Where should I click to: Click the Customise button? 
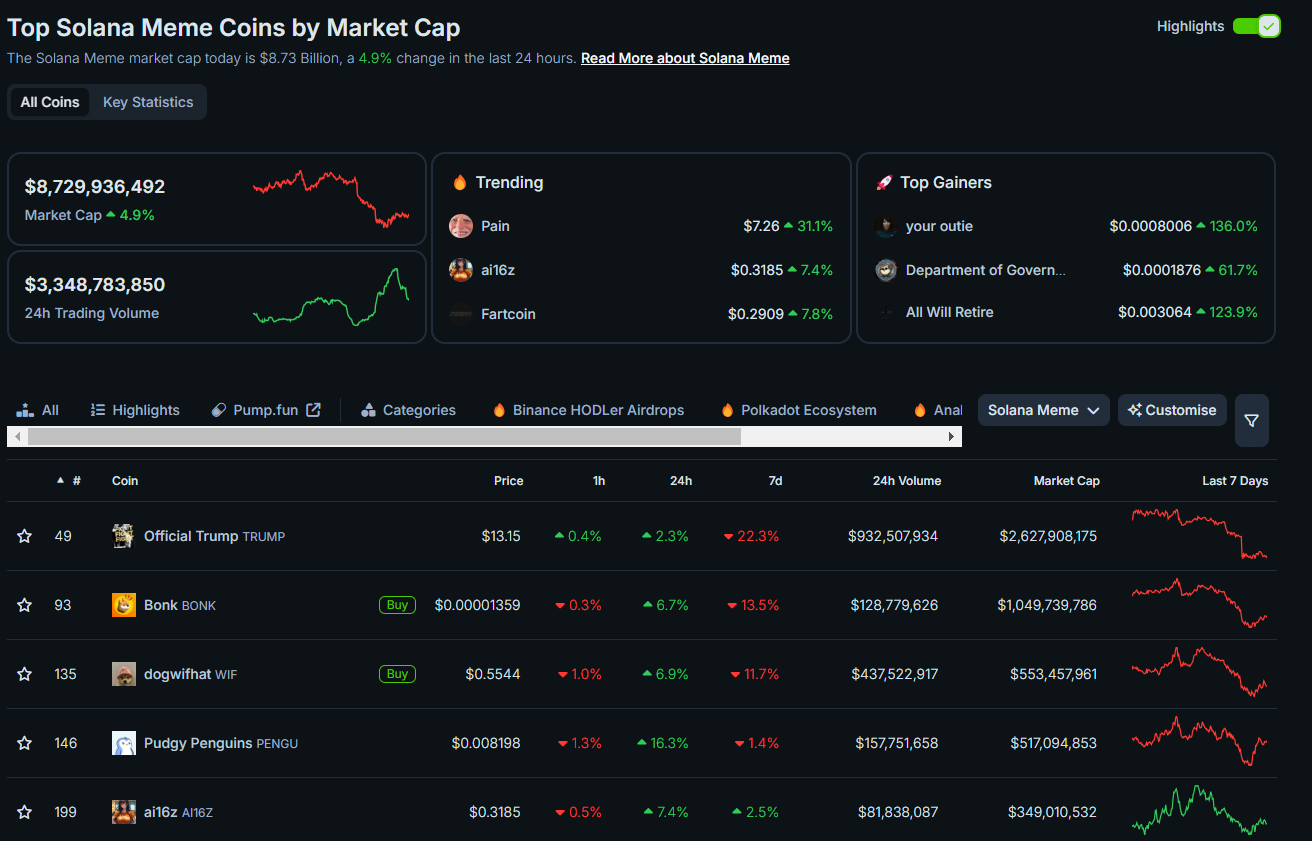pyautogui.click(x=1172, y=410)
